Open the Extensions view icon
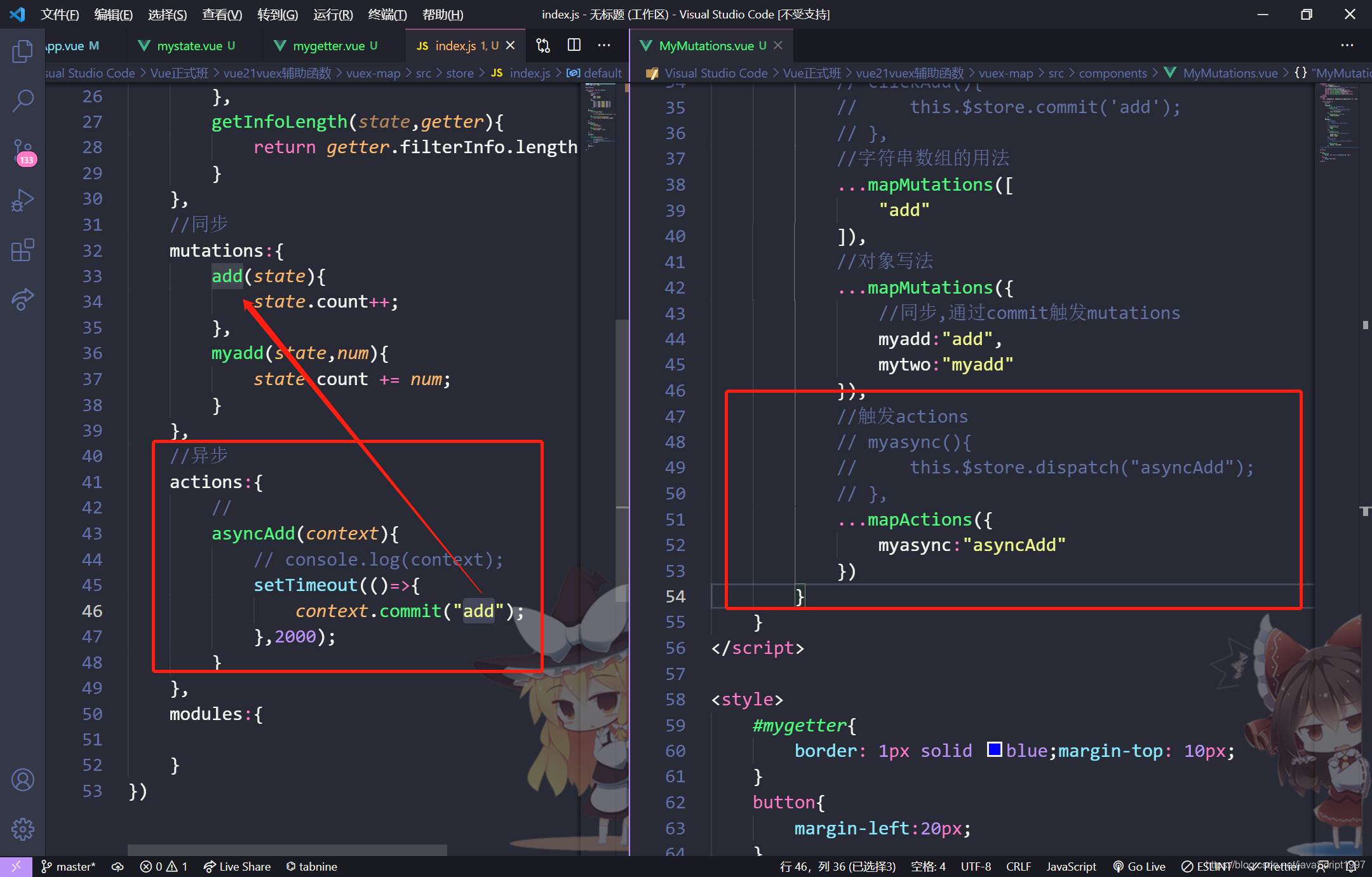The width and height of the screenshot is (1372, 877). [x=22, y=250]
